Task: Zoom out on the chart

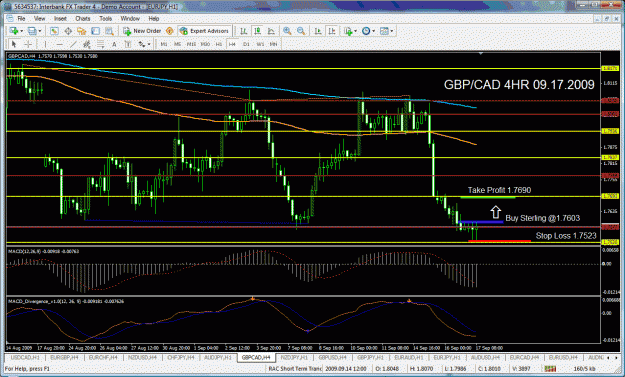Action: tap(301, 31)
